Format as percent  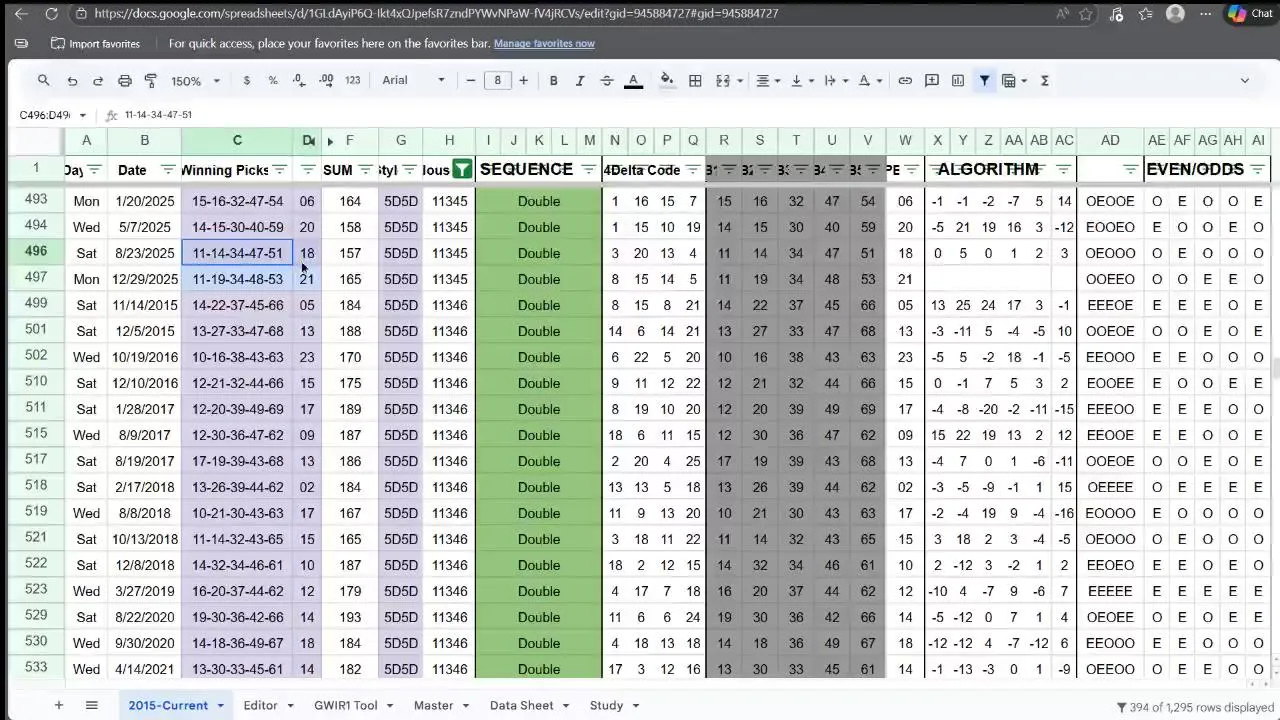(273, 81)
